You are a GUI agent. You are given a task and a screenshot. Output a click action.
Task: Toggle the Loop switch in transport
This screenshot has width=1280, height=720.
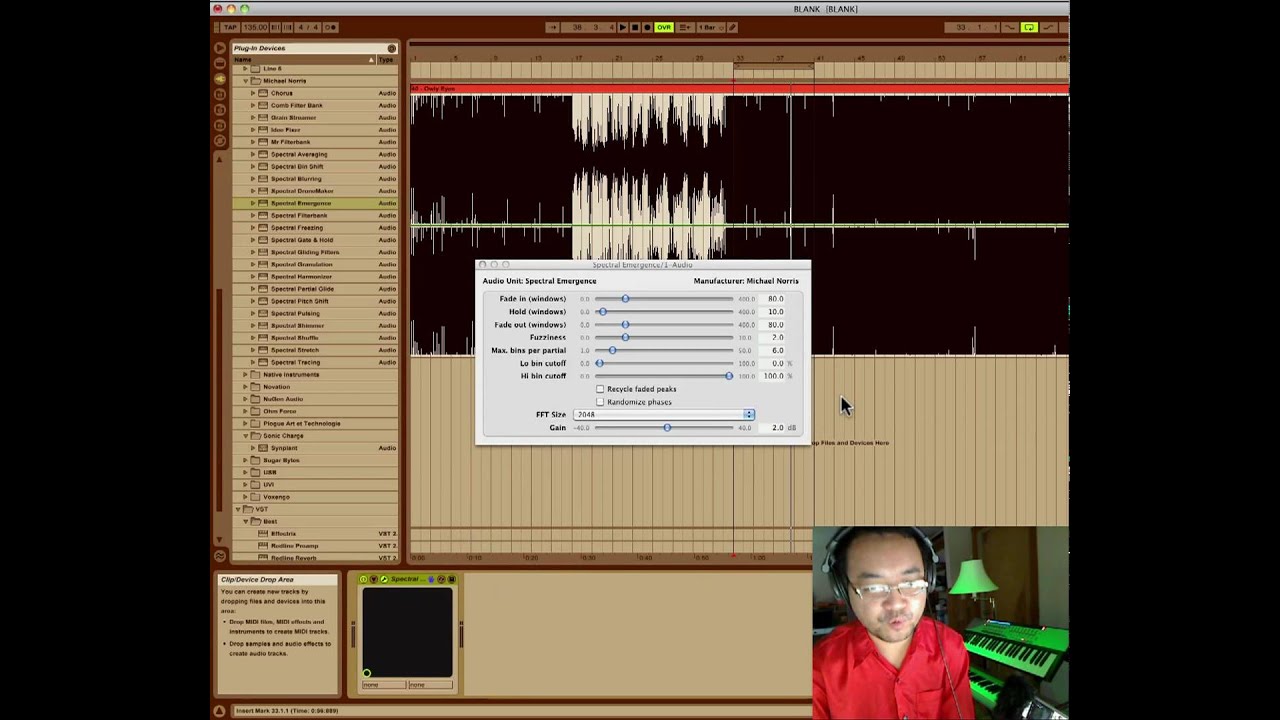point(1029,27)
